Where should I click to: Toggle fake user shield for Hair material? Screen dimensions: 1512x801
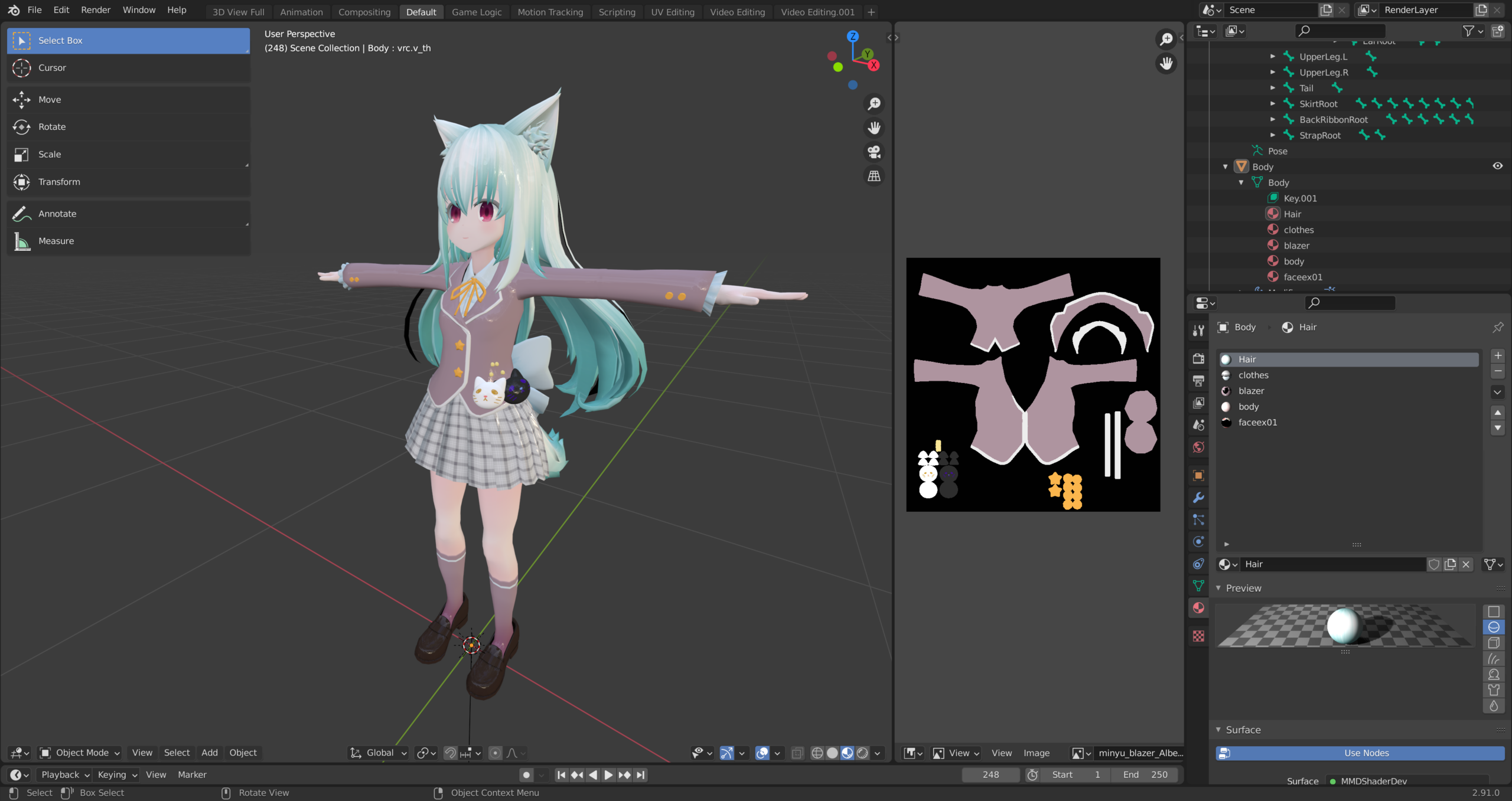[1434, 564]
